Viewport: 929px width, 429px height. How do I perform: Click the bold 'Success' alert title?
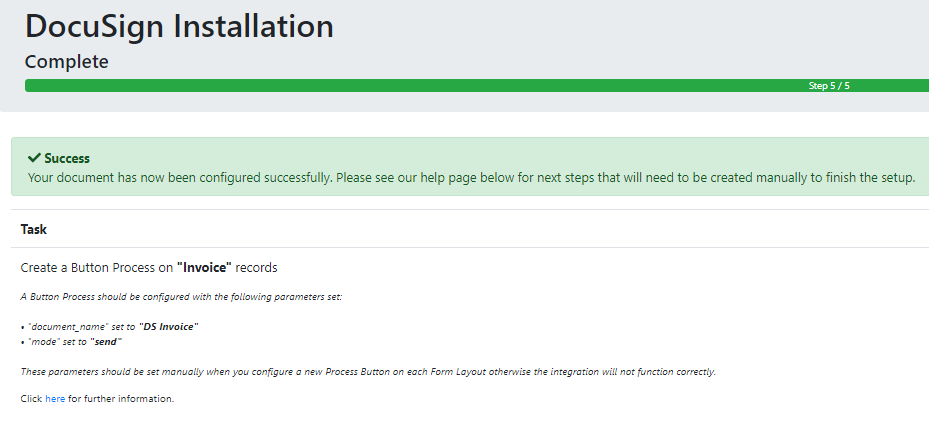tap(67, 158)
